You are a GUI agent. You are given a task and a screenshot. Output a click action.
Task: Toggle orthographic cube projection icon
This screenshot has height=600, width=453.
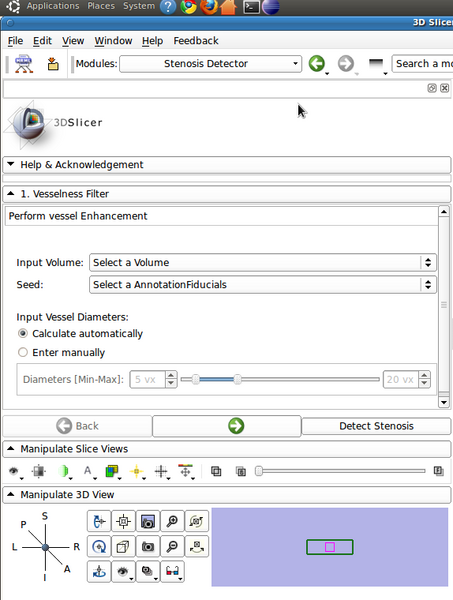point(124,547)
